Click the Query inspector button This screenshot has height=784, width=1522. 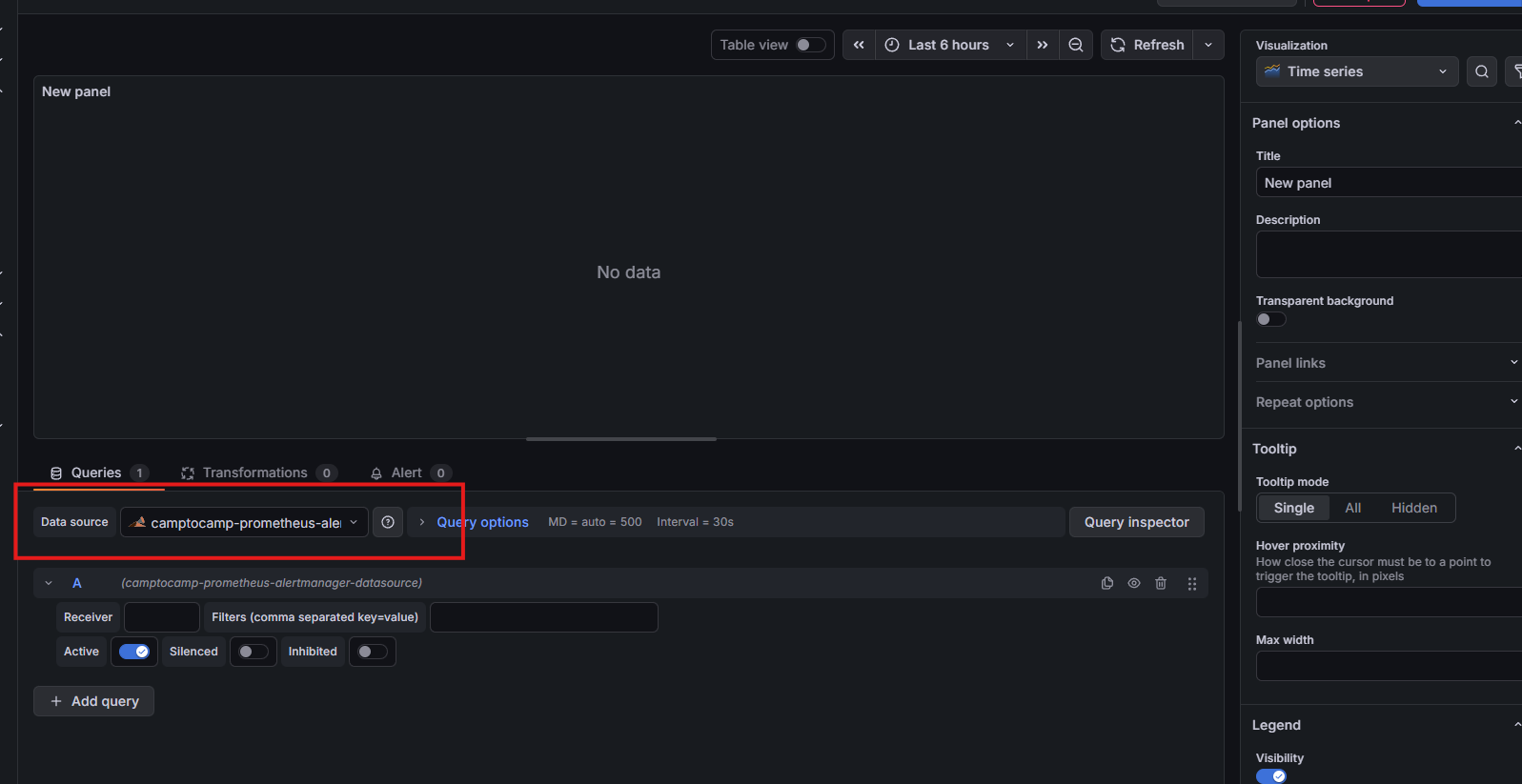point(1136,522)
